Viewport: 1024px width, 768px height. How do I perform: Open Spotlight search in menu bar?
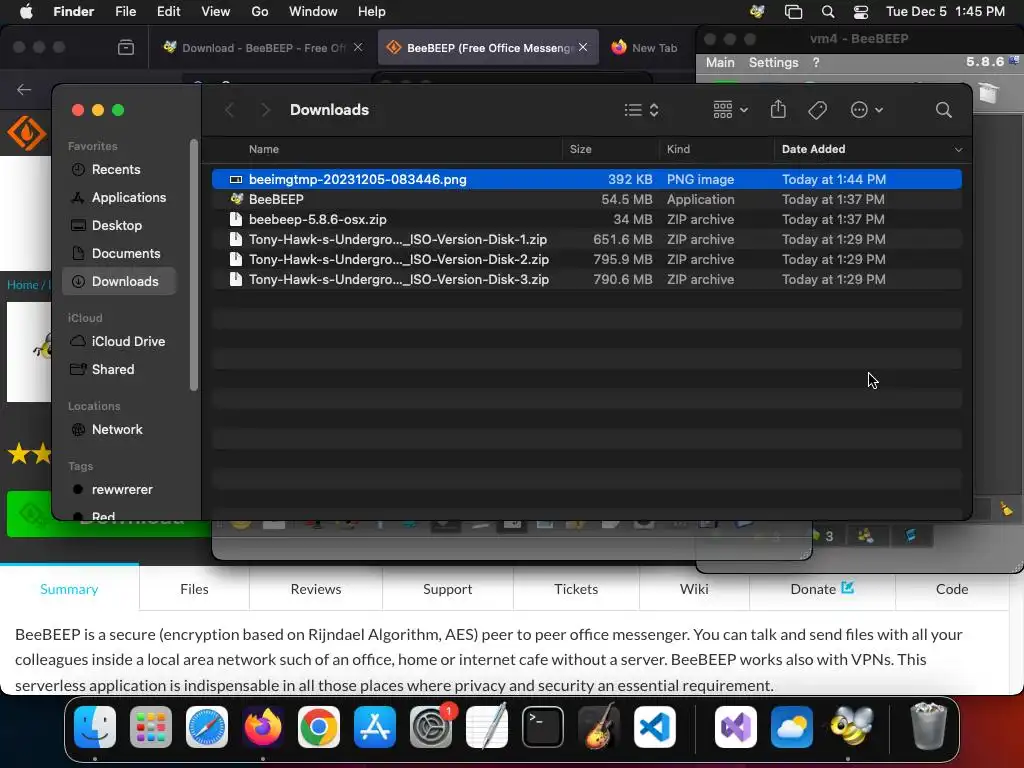point(827,12)
